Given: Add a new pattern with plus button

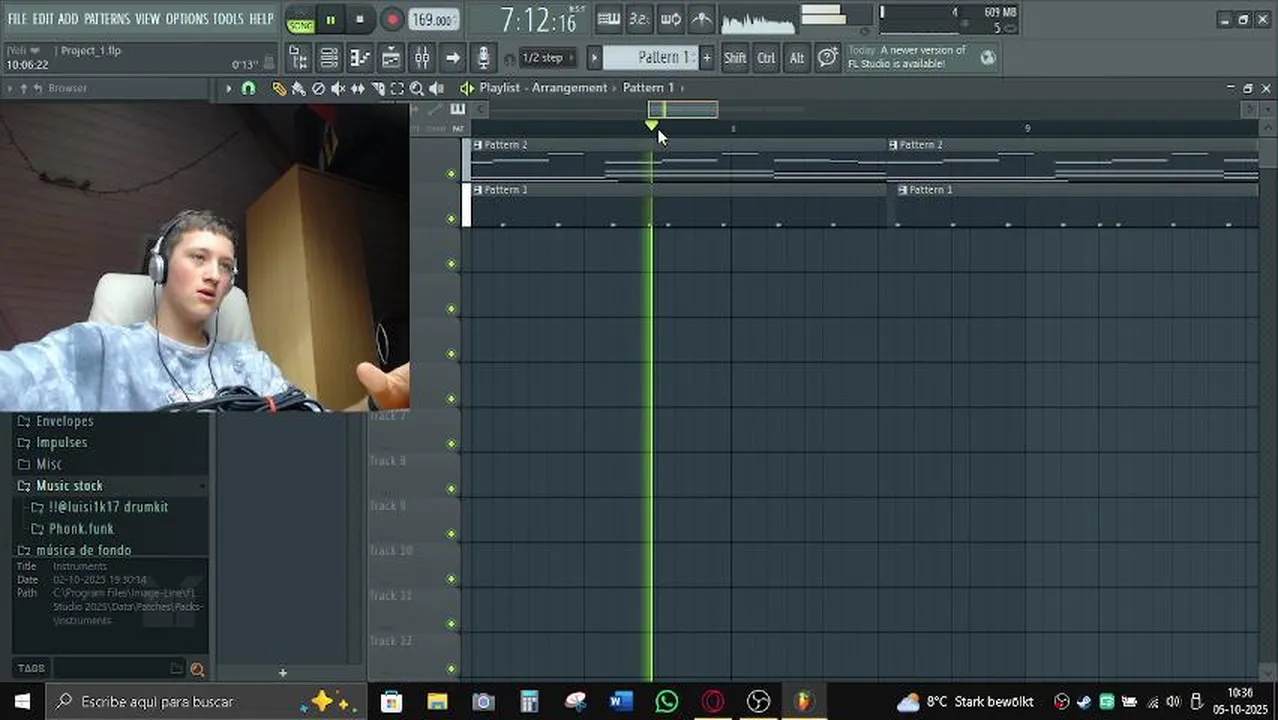Looking at the screenshot, I should 707,58.
